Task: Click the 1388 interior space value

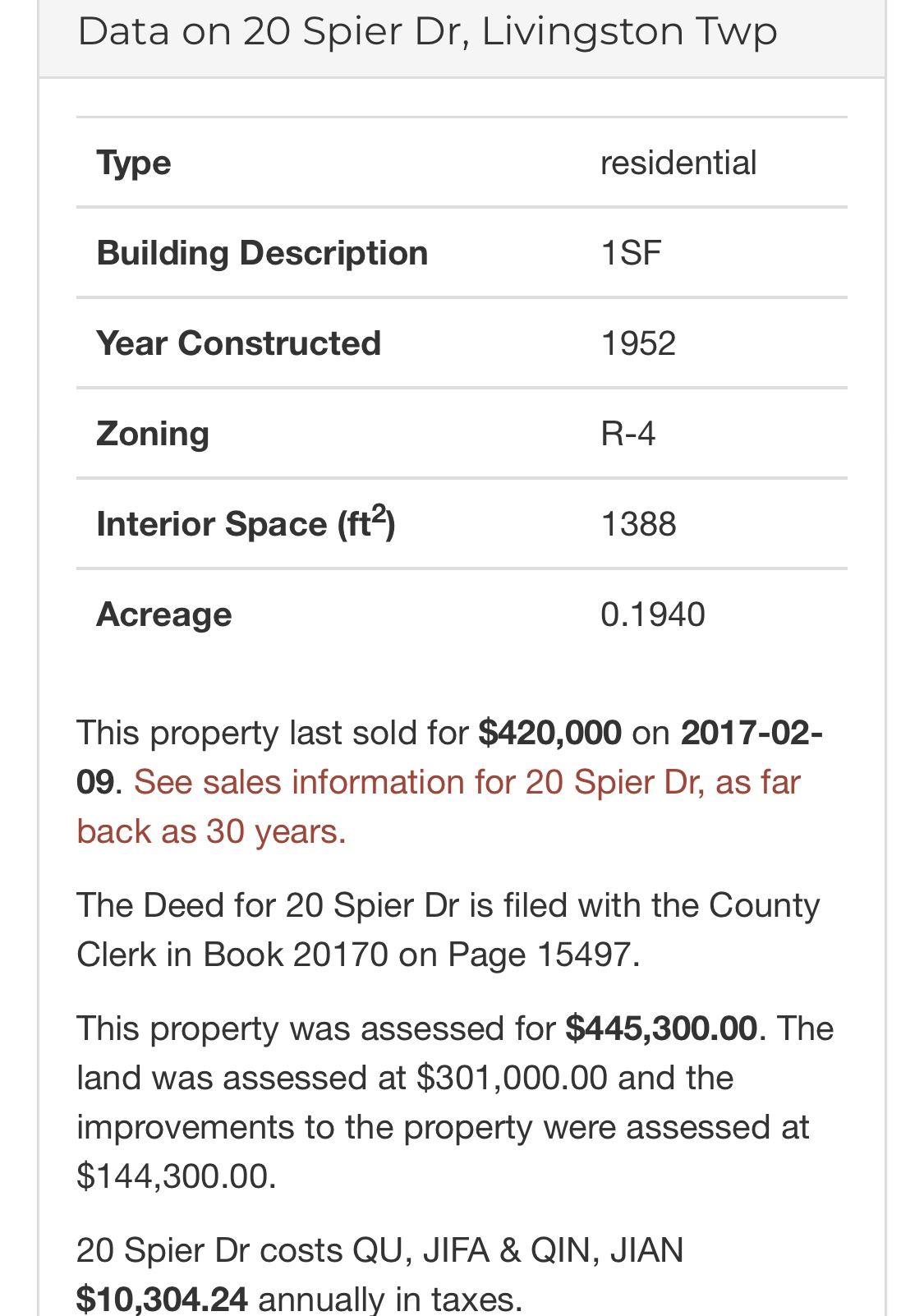Action: coord(638,524)
